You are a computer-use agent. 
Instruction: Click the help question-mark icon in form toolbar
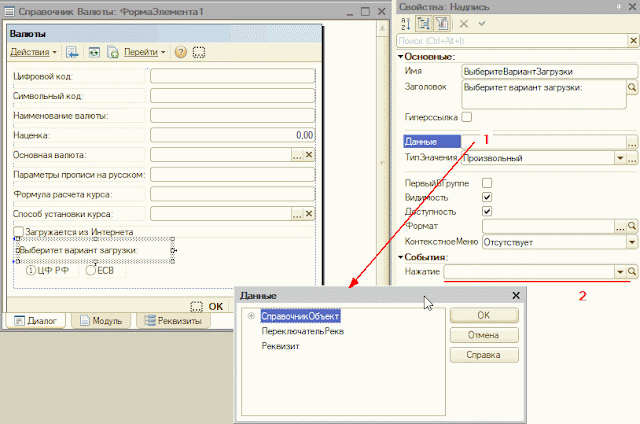pyautogui.click(x=180, y=52)
